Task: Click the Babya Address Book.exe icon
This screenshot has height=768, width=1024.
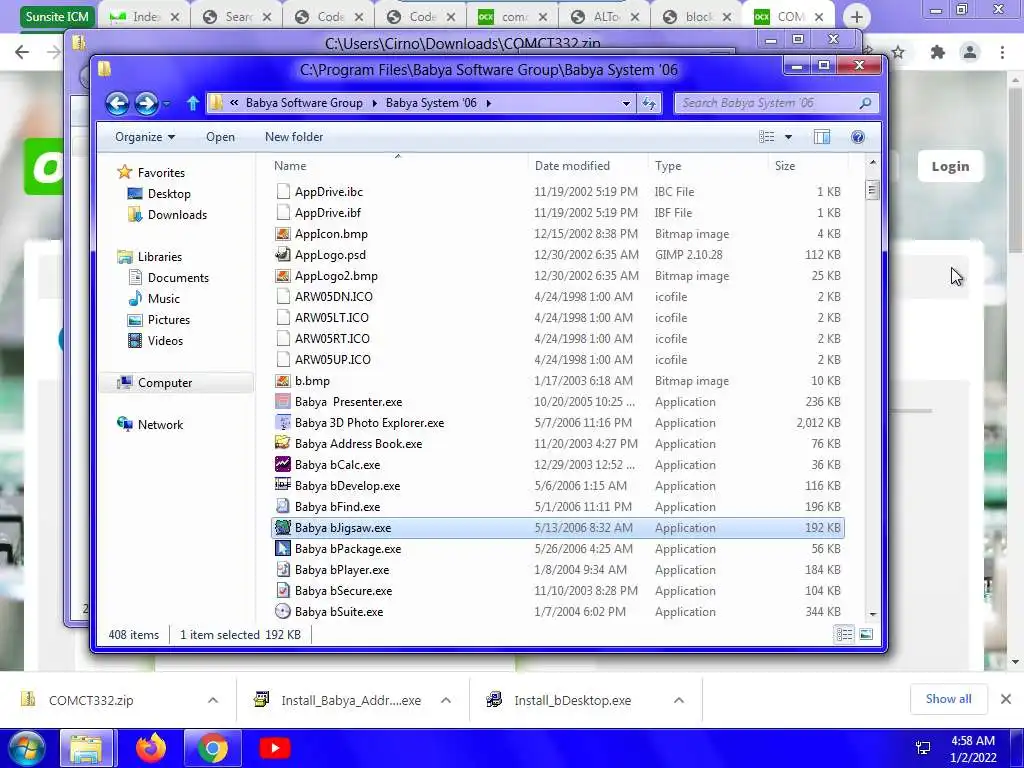Action: click(282, 443)
